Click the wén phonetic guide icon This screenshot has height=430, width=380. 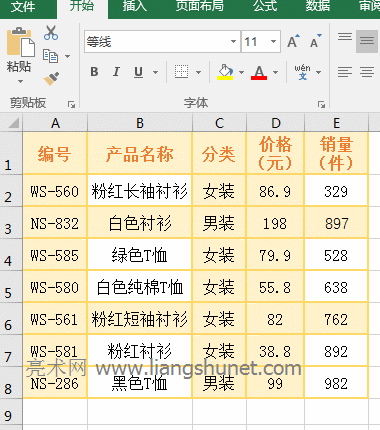tap(302, 72)
